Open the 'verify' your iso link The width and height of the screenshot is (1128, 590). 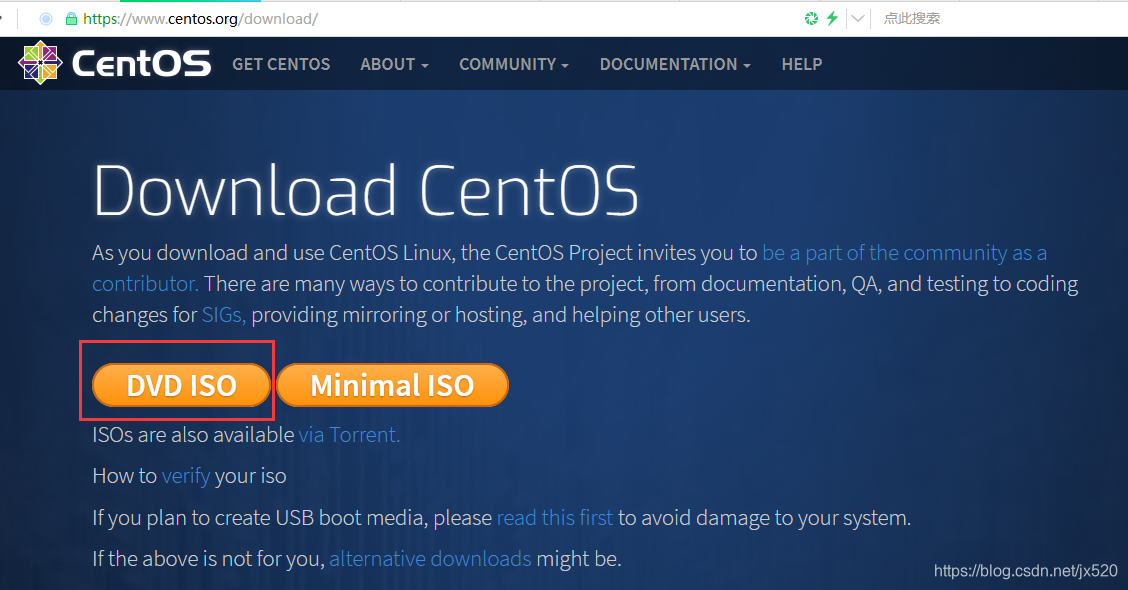click(x=186, y=476)
